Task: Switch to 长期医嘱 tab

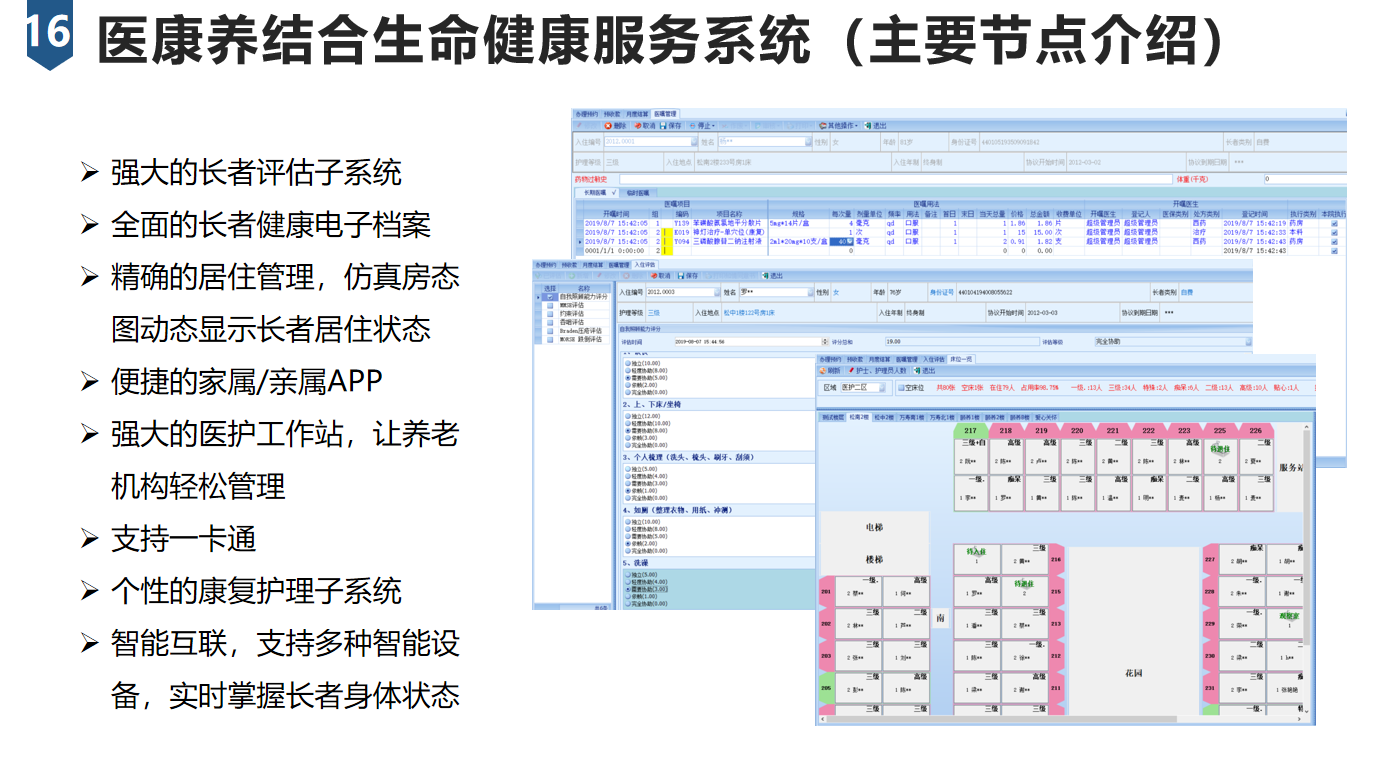Action: pos(597,193)
